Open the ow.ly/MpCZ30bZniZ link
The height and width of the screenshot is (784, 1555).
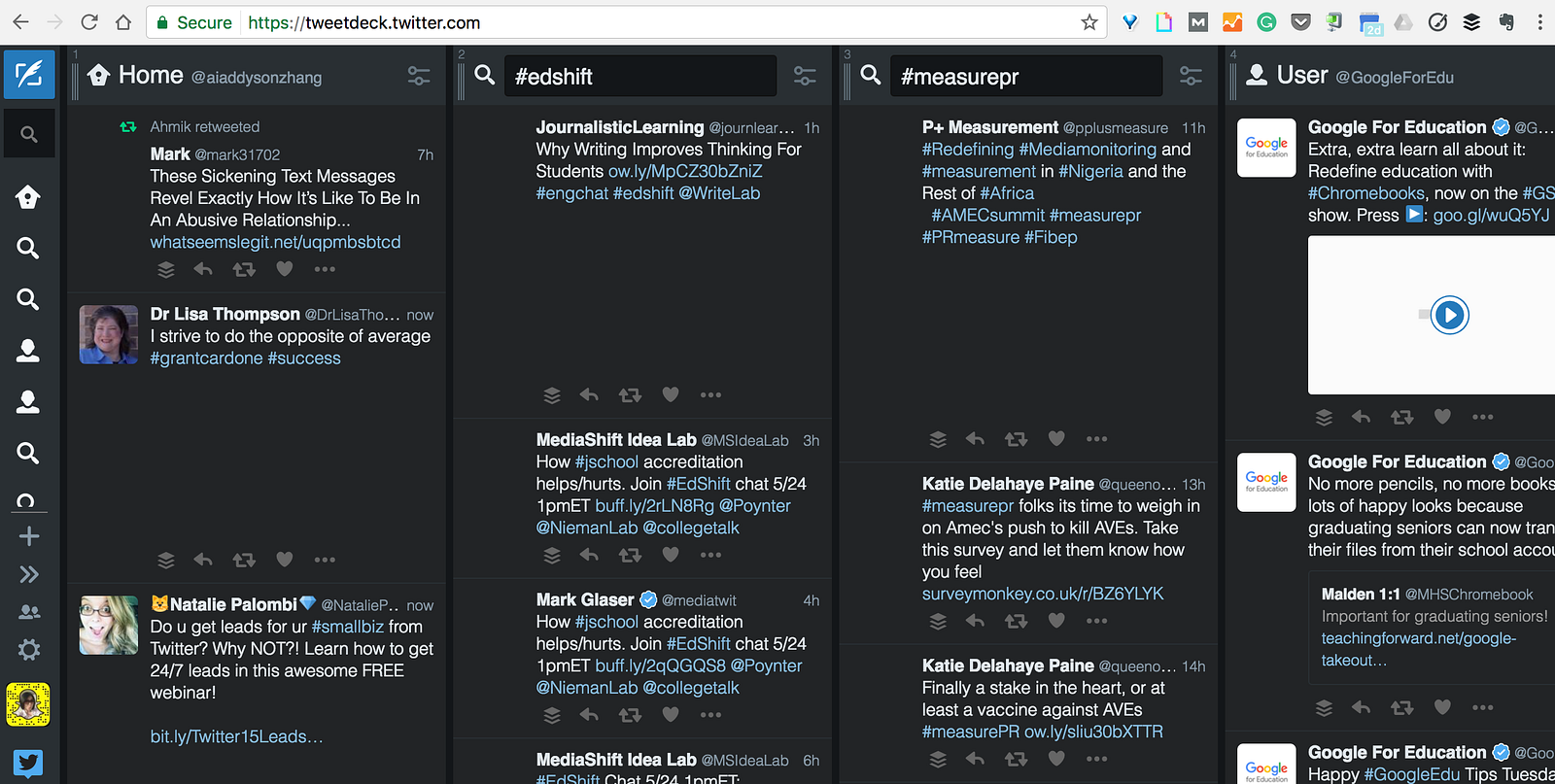coord(685,171)
